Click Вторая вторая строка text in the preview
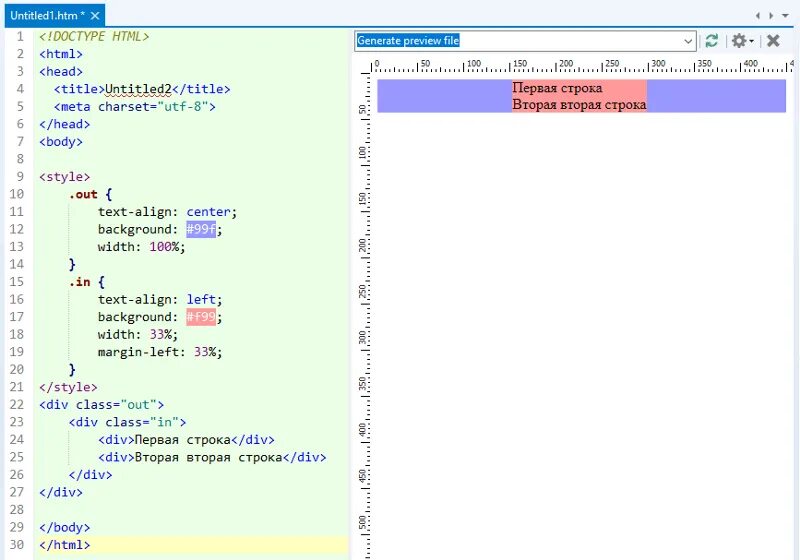The width and height of the screenshot is (800, 560). tap(579, 105)
